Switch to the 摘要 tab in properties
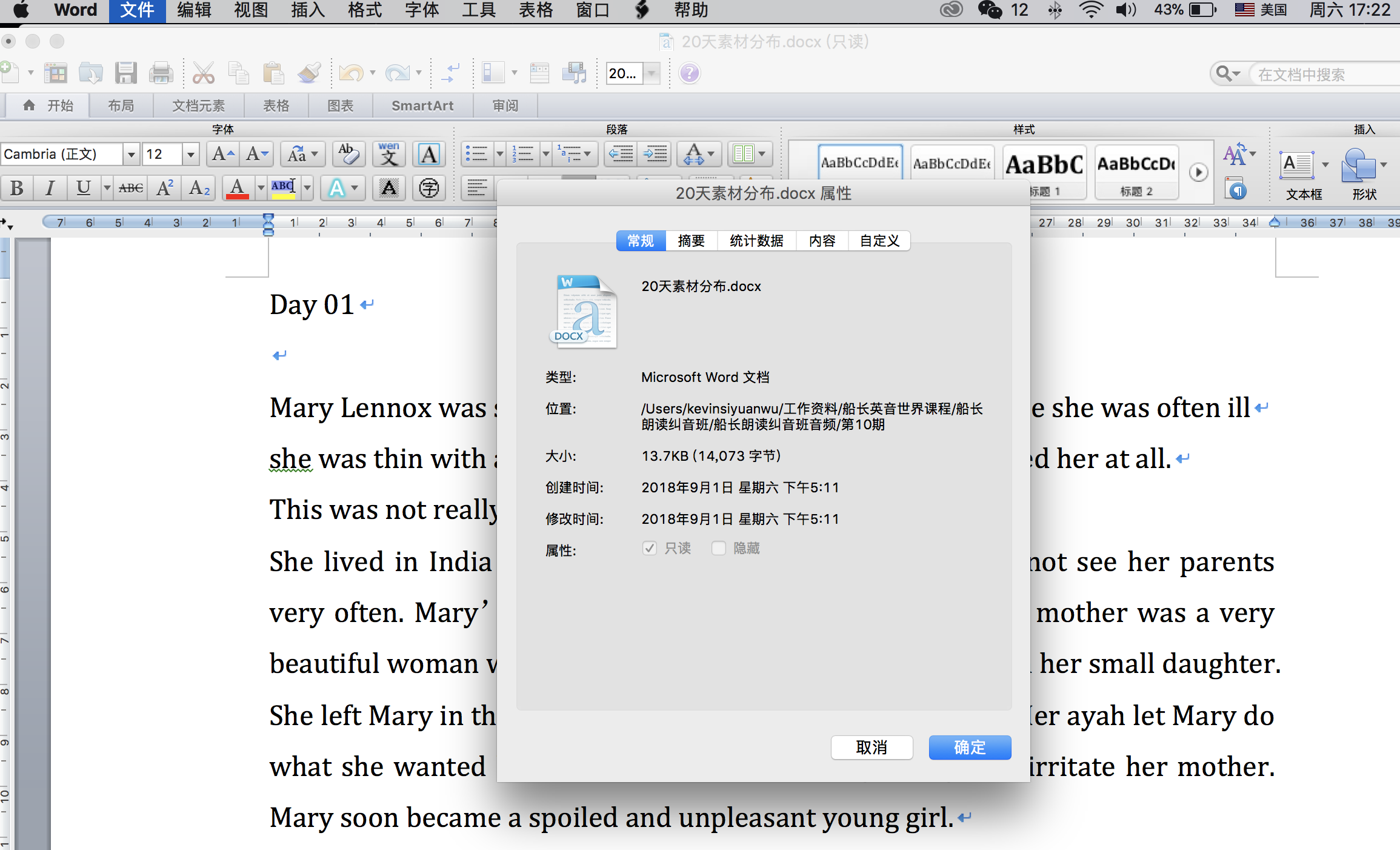 691,241
